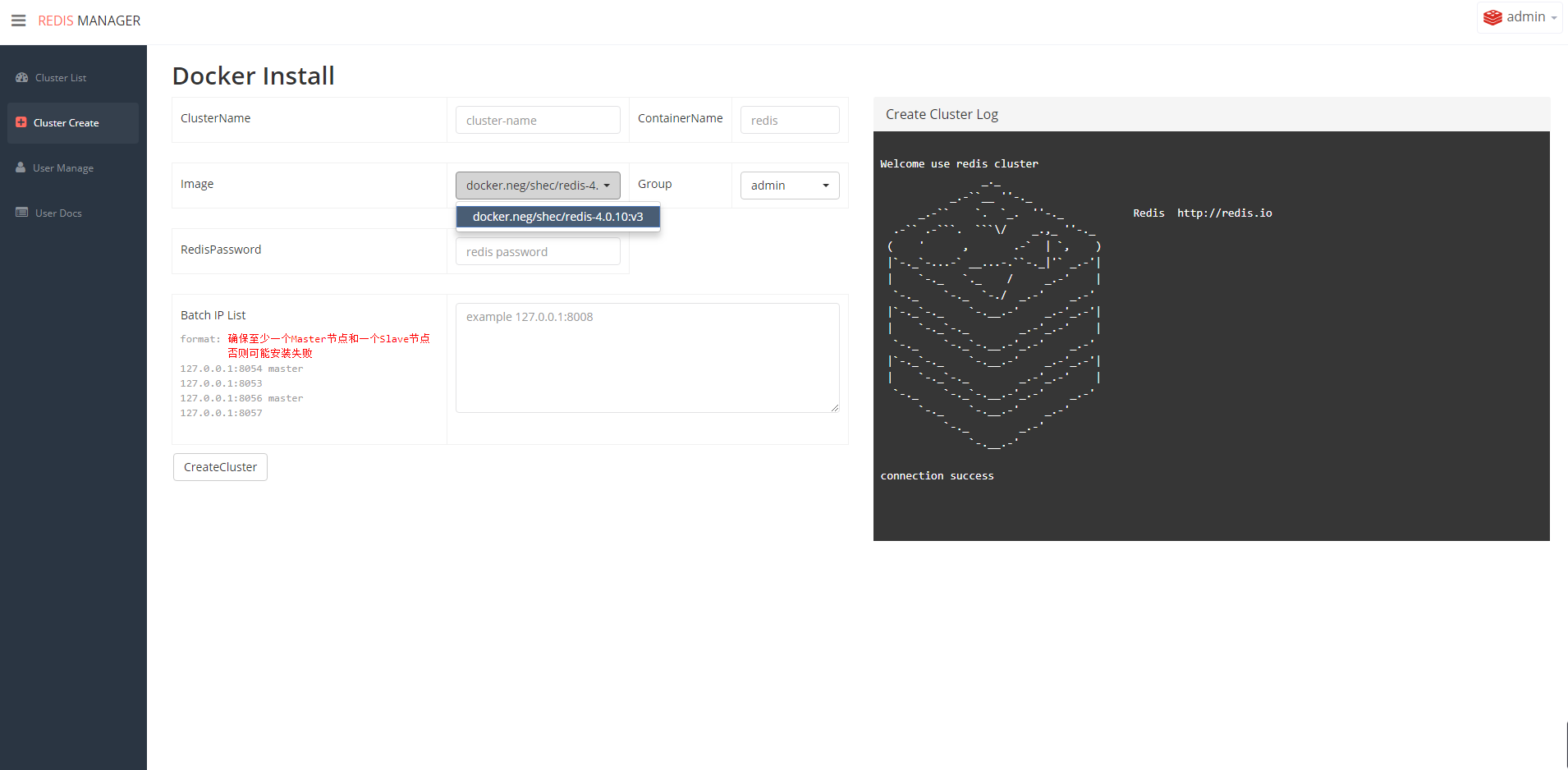Focus the ContainerName redis input field
Image resolution: width=1568 pixels, height=770 pixels.
click(x=790, y=120)
